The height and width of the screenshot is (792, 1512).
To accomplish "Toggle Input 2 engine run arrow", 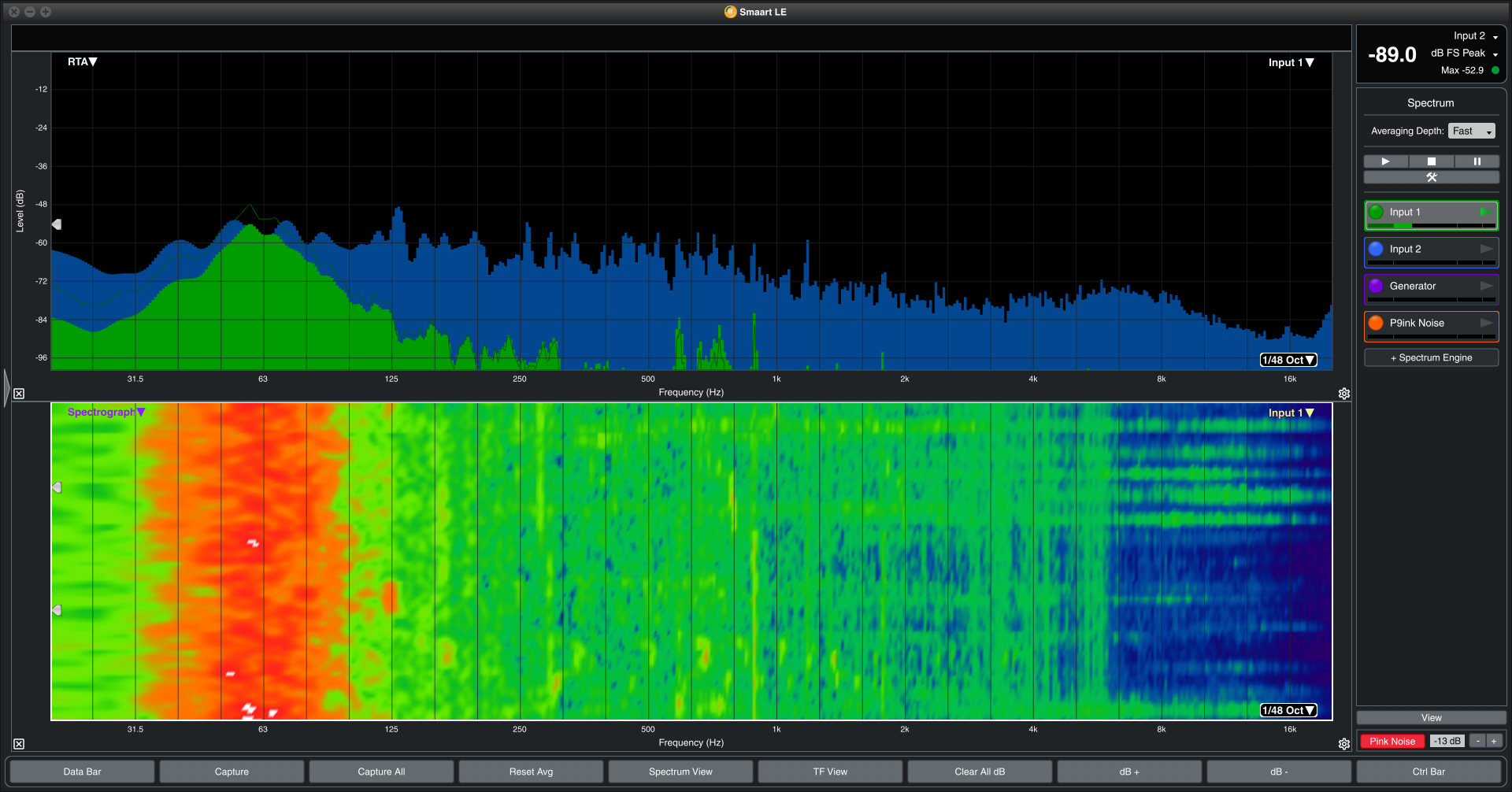I will (1486, 249).
